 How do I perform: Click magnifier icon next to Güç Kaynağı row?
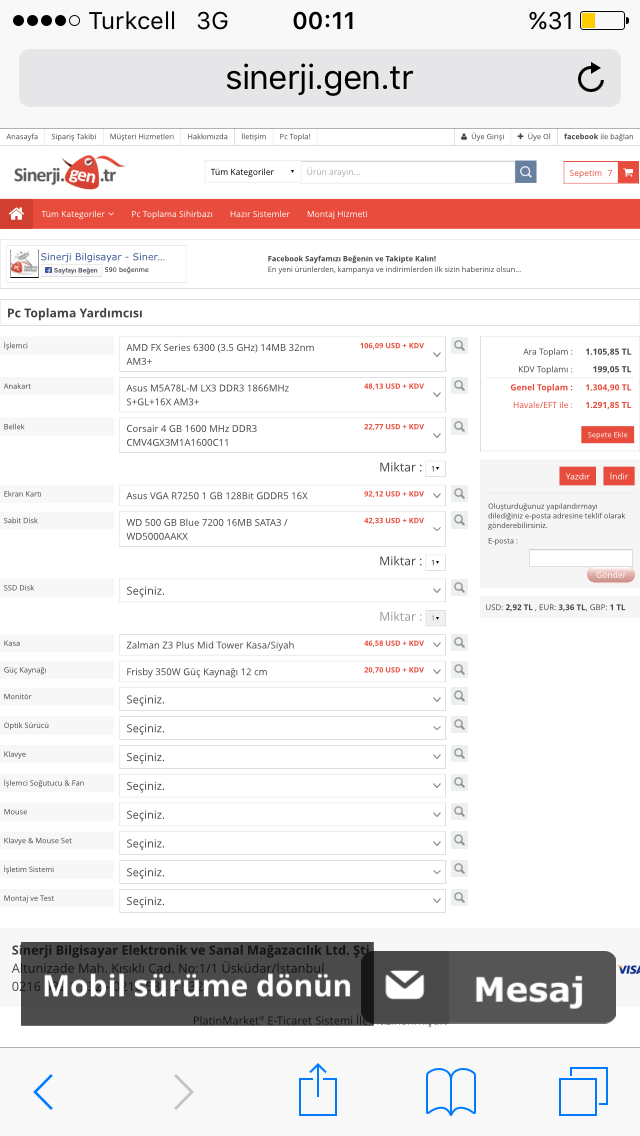pyautogui.click(x=459, y=669)
